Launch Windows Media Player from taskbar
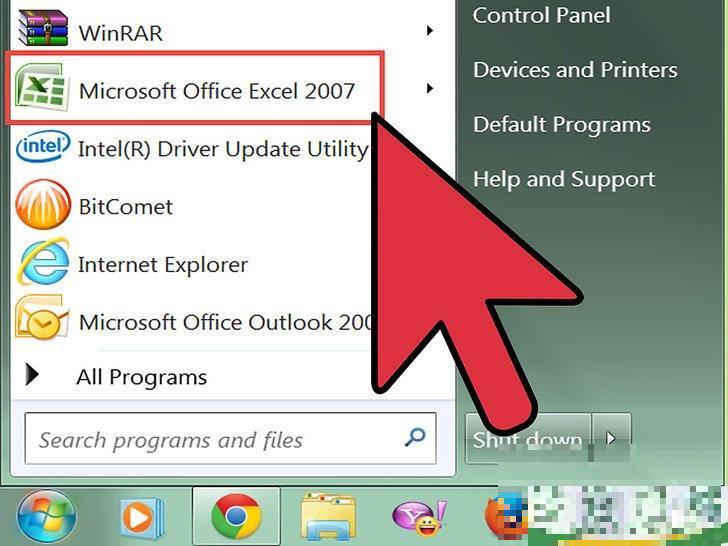728x546 pixels. coord(142,517)
